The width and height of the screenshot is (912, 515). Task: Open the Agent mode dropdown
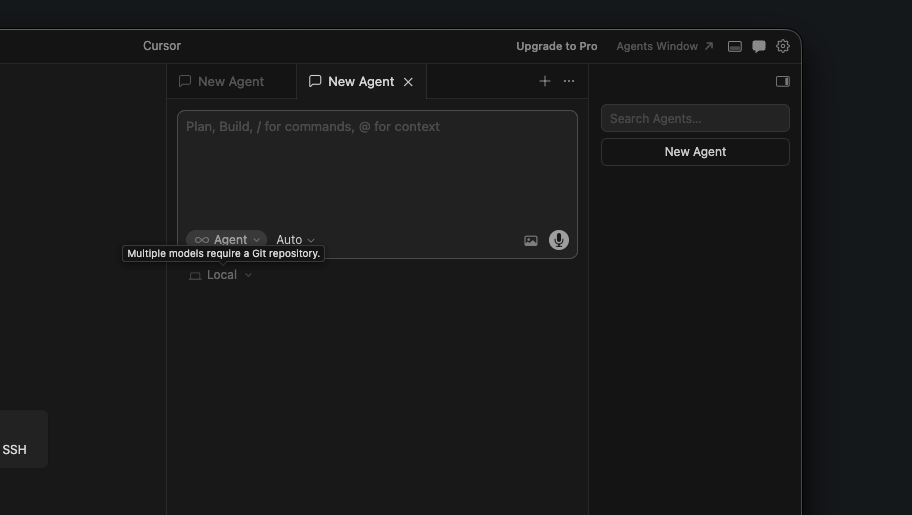pos(227,239)
